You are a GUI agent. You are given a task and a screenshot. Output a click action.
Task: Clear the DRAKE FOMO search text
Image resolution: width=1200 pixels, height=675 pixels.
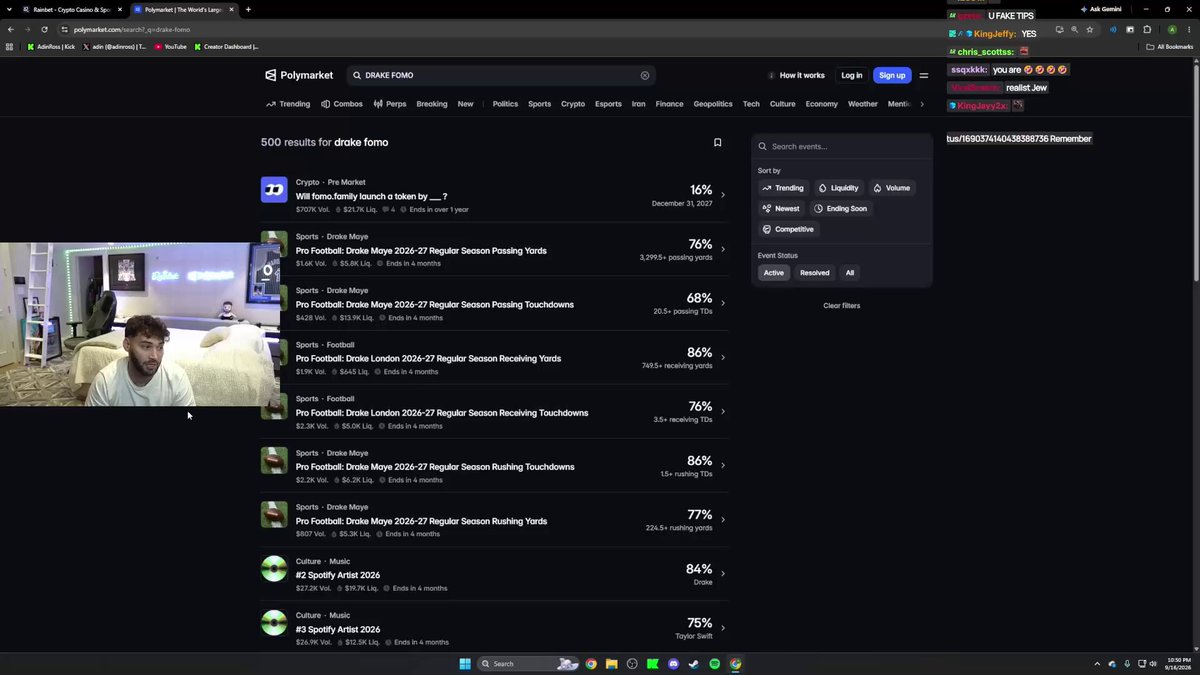645,75
